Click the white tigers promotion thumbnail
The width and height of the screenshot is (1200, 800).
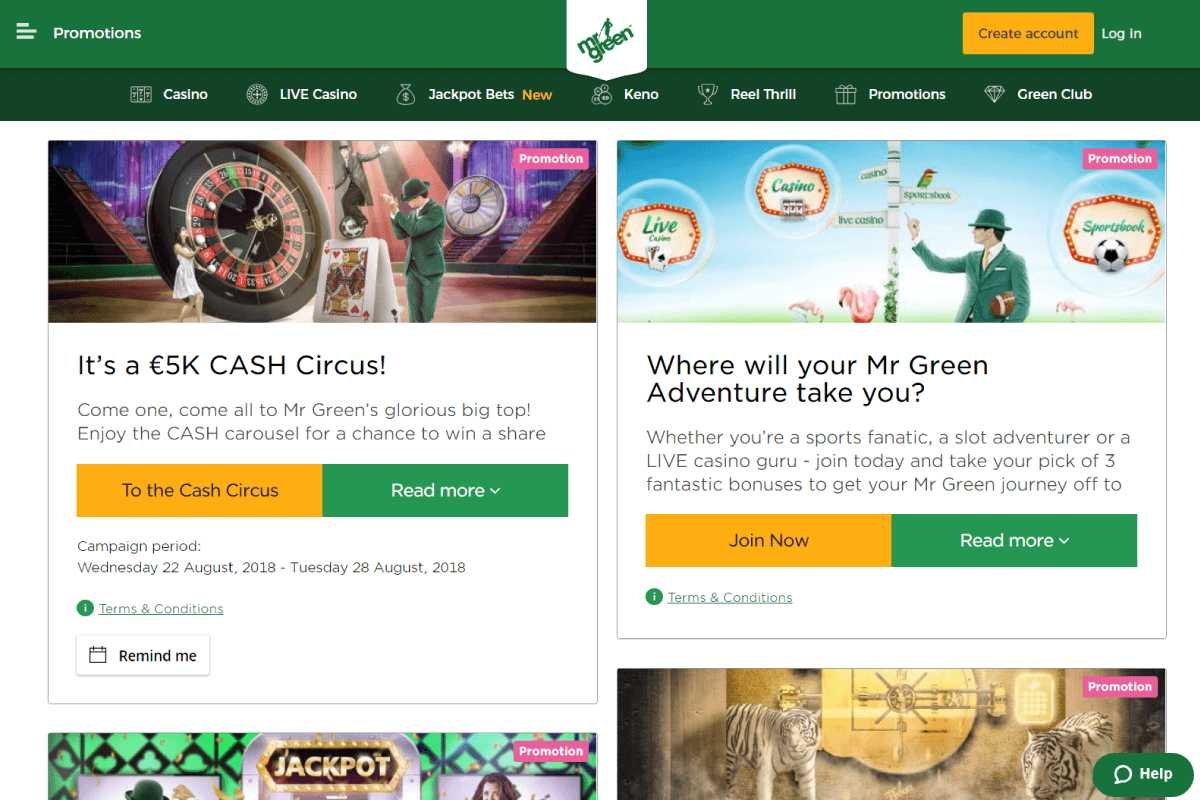892,734
